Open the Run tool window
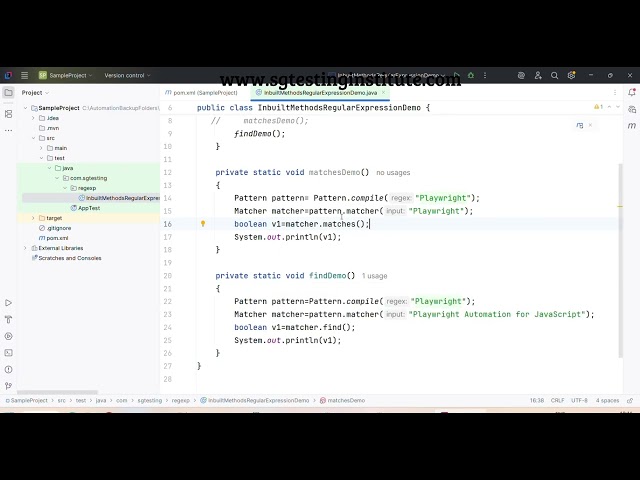640x480 pixels. (8, 303)
